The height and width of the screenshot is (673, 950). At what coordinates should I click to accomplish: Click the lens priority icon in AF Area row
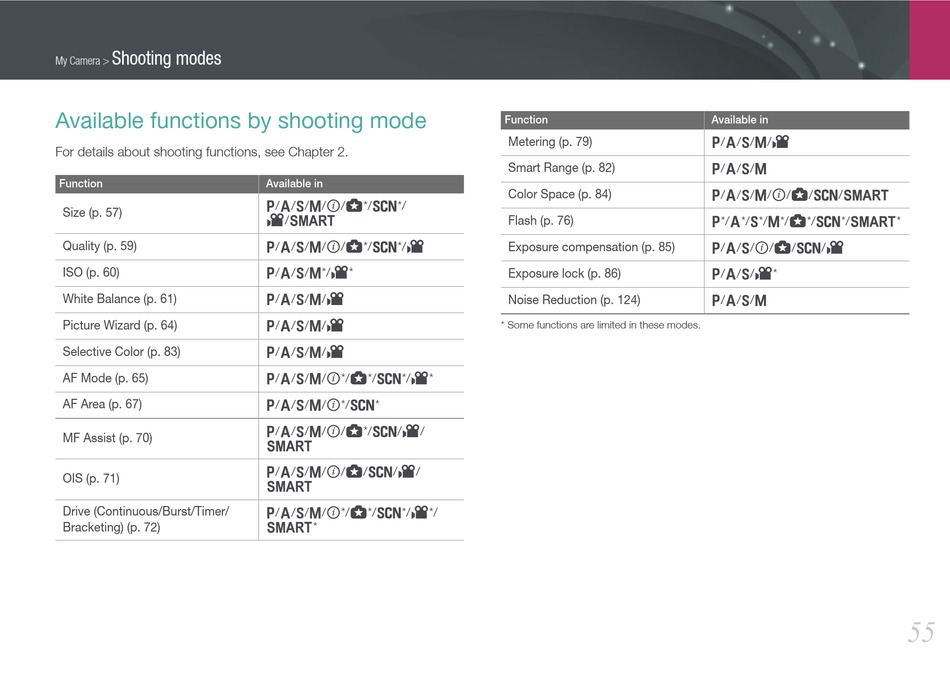tap(333, 405)
